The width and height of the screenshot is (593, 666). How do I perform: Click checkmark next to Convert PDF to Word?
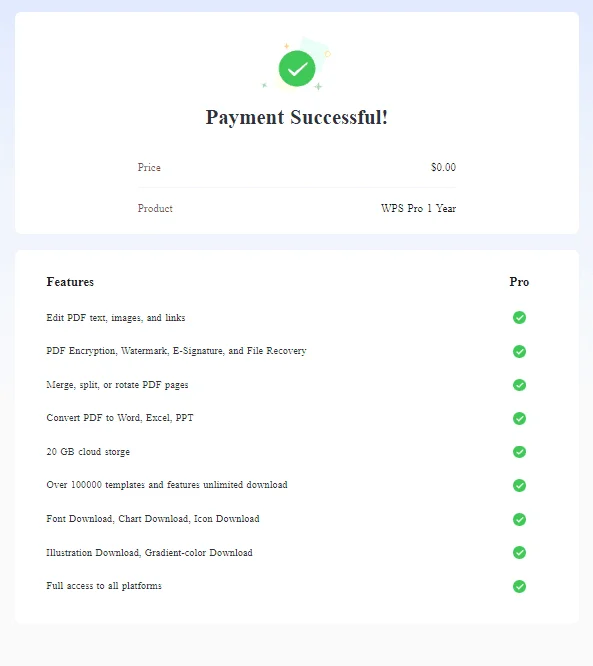(519, 418)
